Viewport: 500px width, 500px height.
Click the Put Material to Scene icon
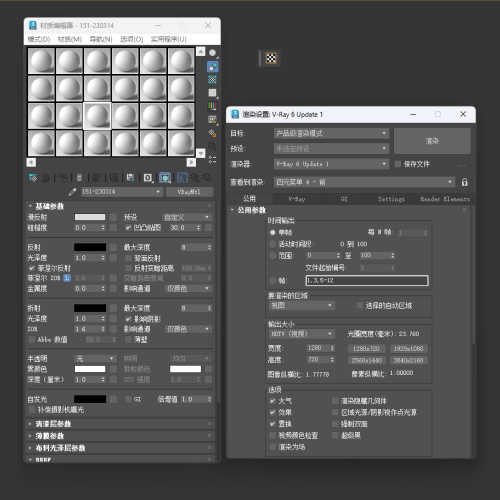tap(46, 178)
